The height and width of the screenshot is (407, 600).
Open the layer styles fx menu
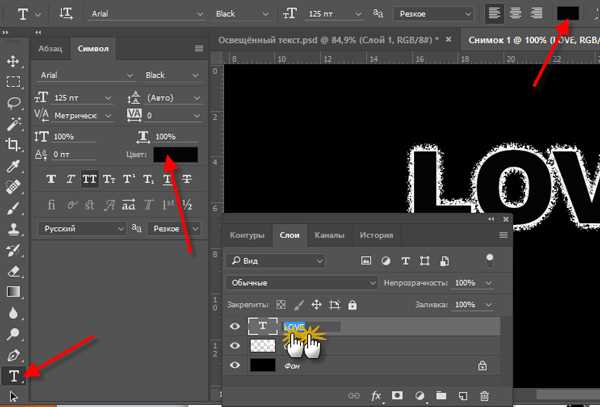click(376, 396)
